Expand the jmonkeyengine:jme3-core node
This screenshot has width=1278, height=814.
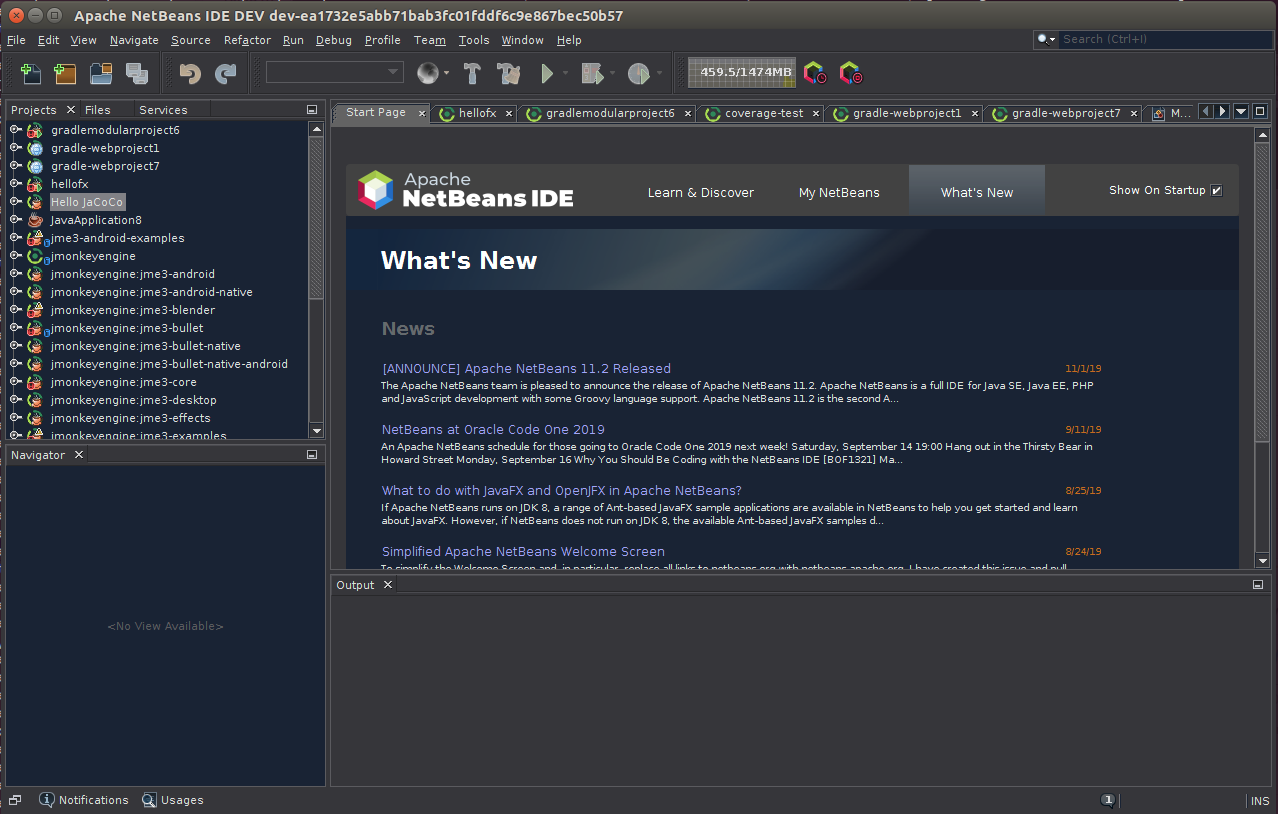click(x=15, y=382)
